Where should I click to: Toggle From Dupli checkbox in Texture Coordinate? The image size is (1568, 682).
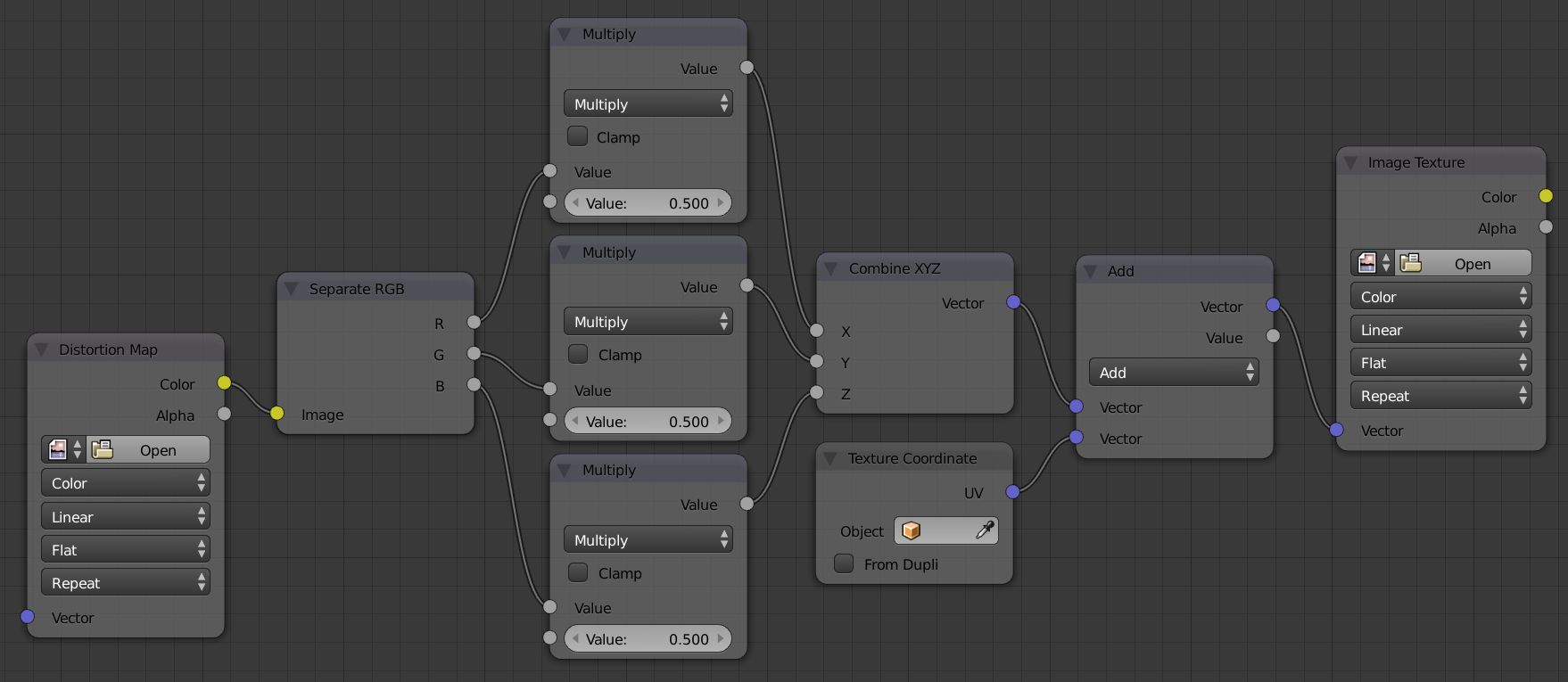click(844, 563)
